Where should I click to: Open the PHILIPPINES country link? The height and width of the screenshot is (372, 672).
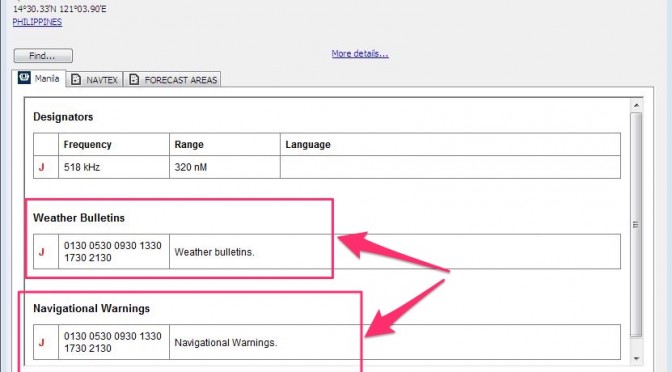pyautogui.click(x=37, y=22)
